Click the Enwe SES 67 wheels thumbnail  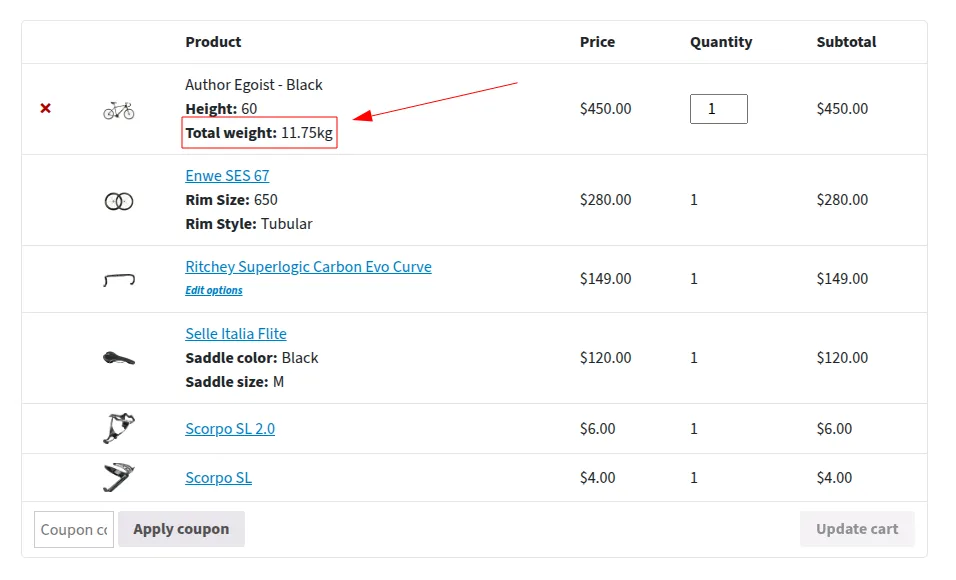(119, 201)
